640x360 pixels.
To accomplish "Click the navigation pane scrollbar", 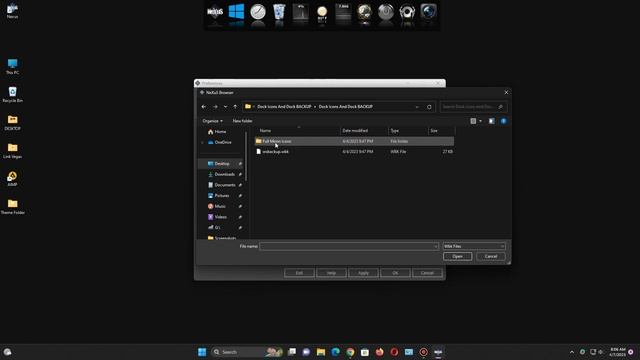I will pyautogui.click(x=246, y=157).
